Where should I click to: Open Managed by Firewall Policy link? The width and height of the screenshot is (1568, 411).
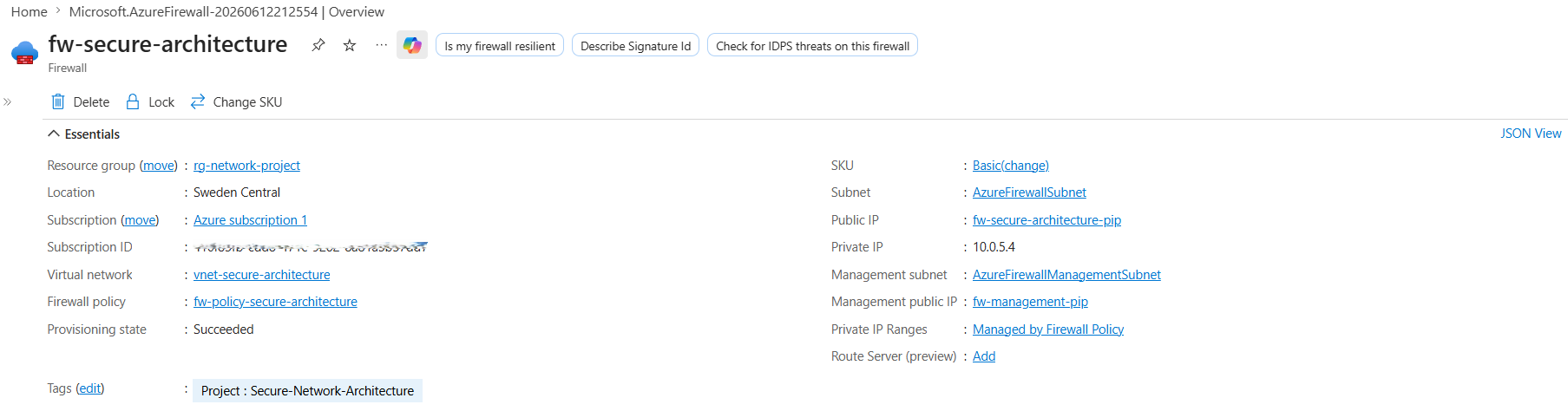point(1048,329)
